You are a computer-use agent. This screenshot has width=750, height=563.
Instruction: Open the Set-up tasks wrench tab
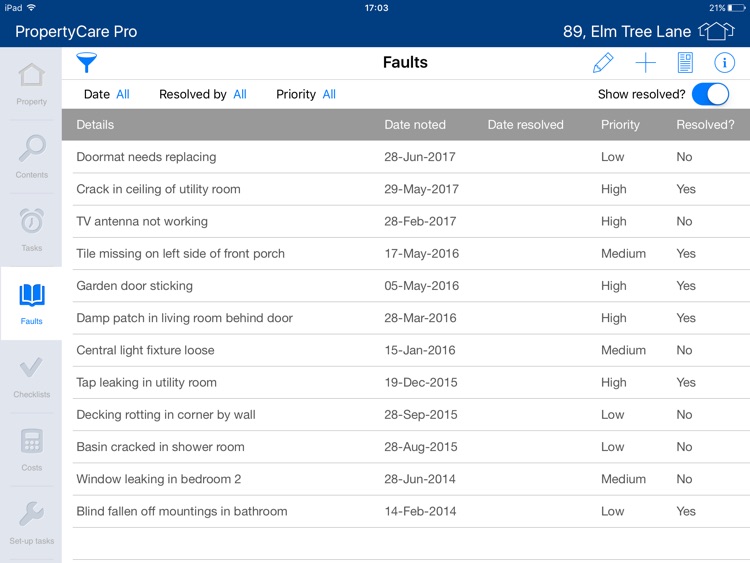31,523
